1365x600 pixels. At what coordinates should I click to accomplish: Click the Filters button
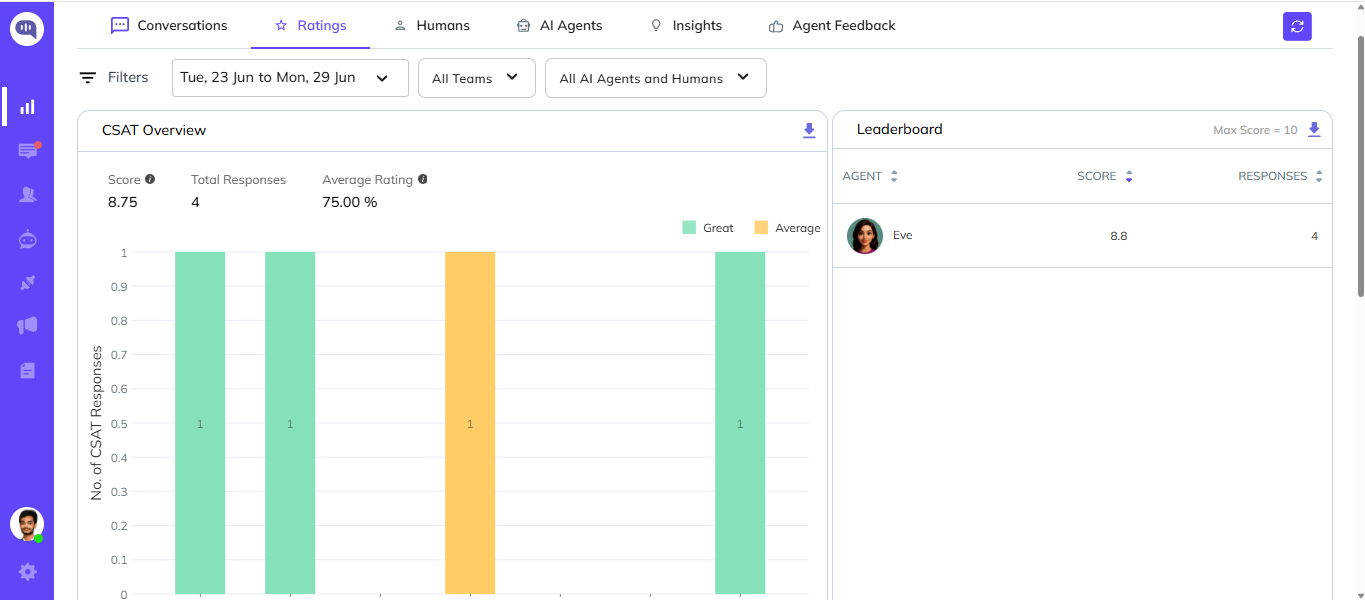[114, 77]
